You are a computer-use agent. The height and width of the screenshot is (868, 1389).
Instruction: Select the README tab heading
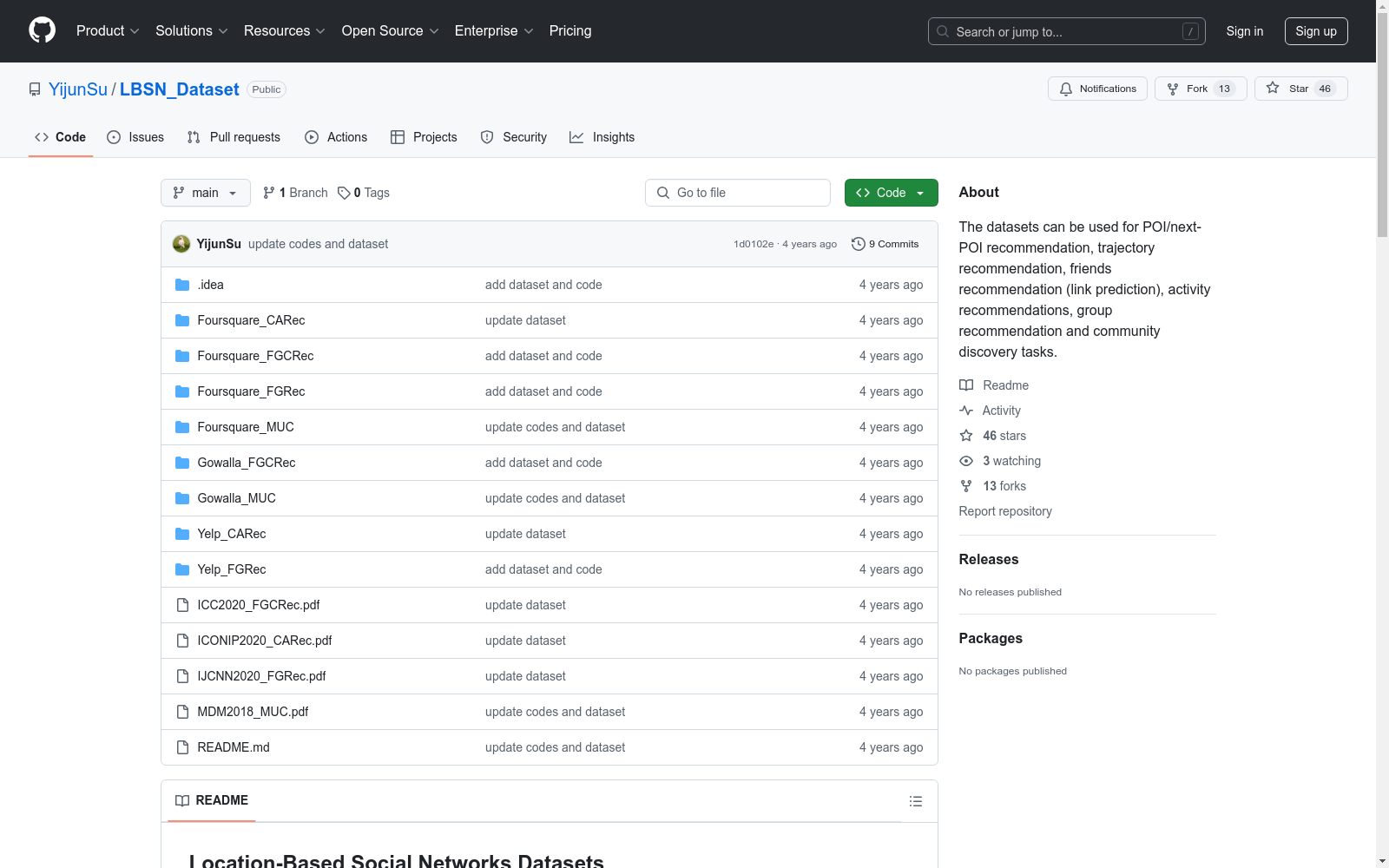pos(212,800)
